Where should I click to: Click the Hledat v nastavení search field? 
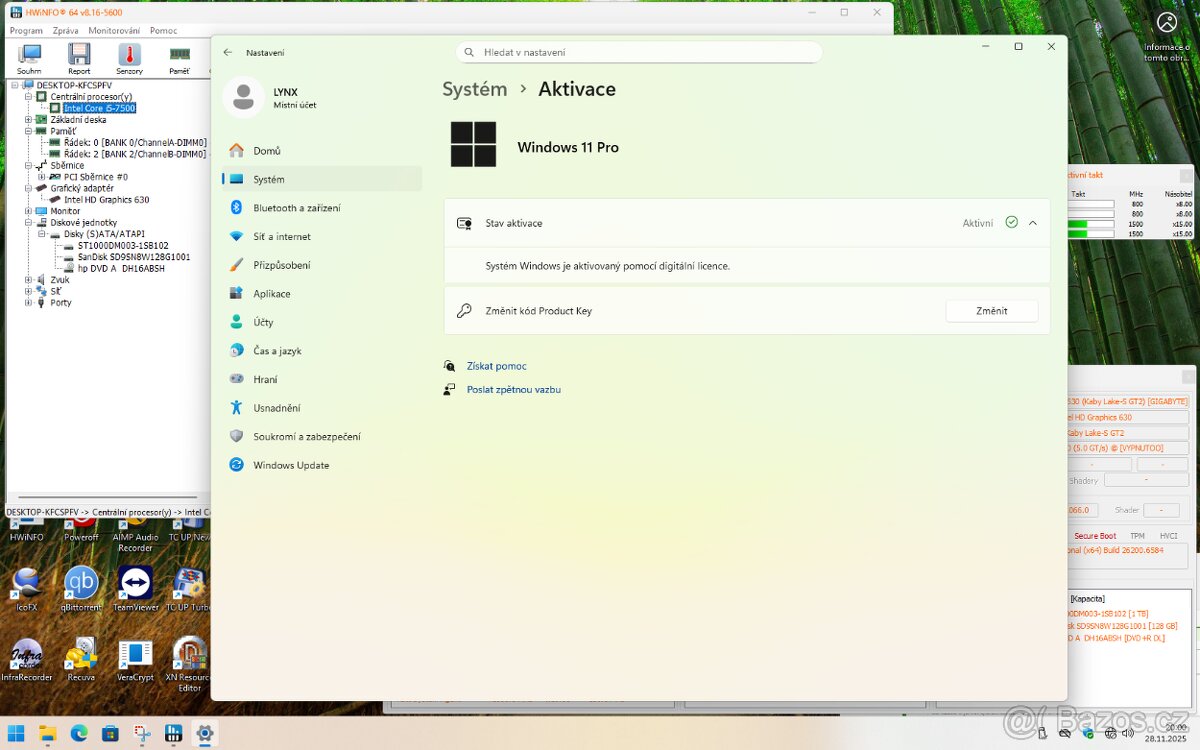[x=640, y=52]
